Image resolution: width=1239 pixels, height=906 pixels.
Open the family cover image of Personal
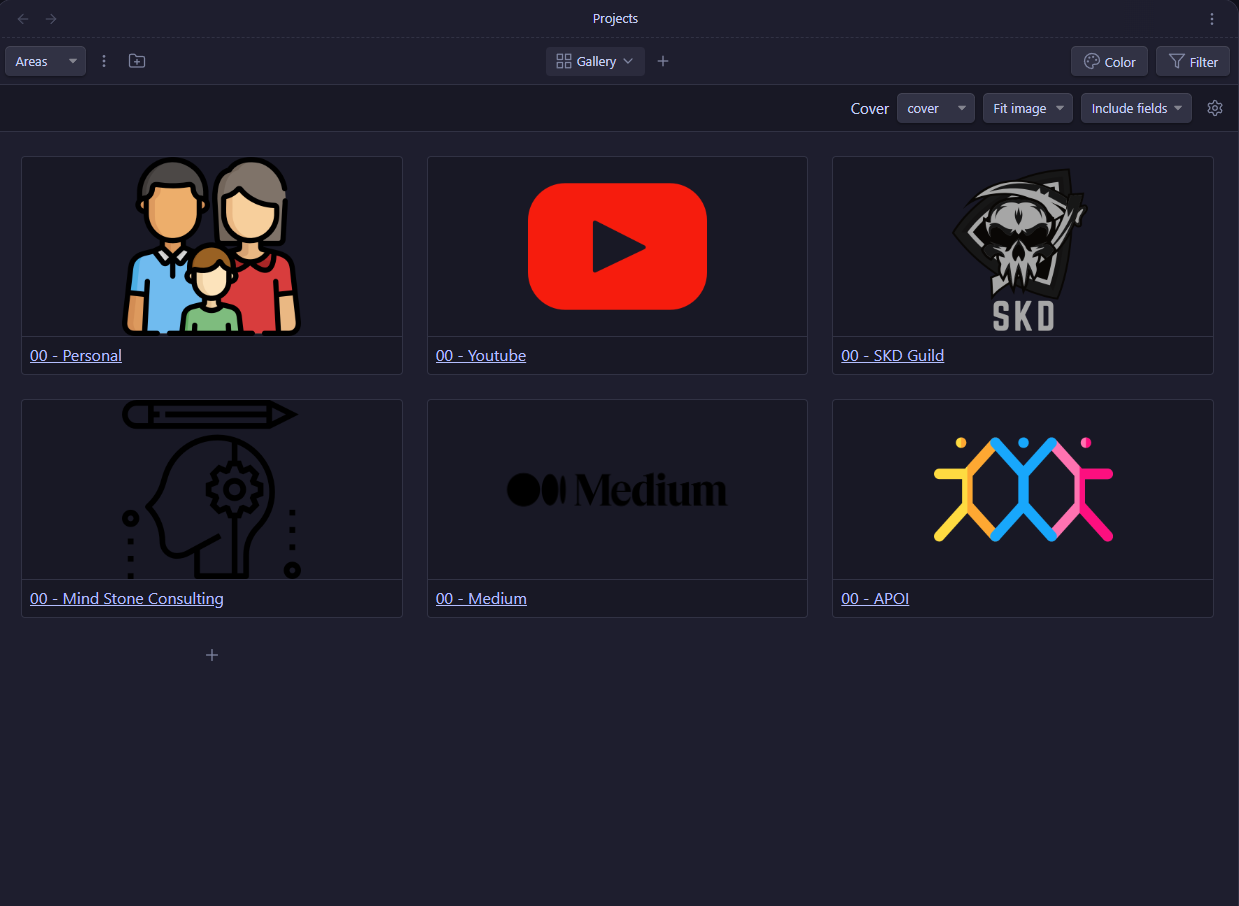point(212,246)
